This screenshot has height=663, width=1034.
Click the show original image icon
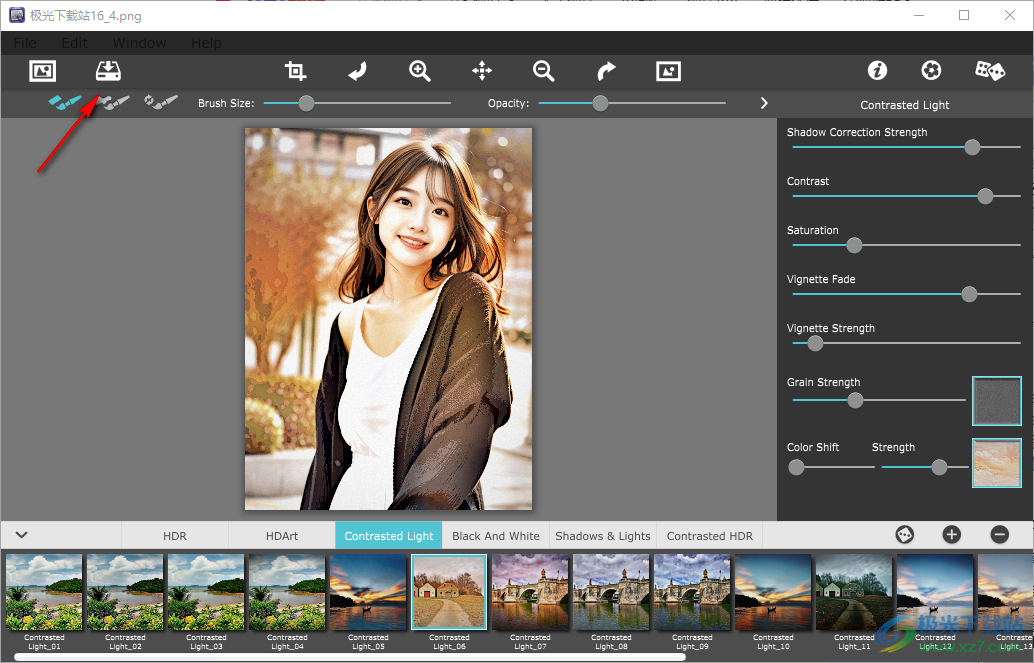[668, 71]
